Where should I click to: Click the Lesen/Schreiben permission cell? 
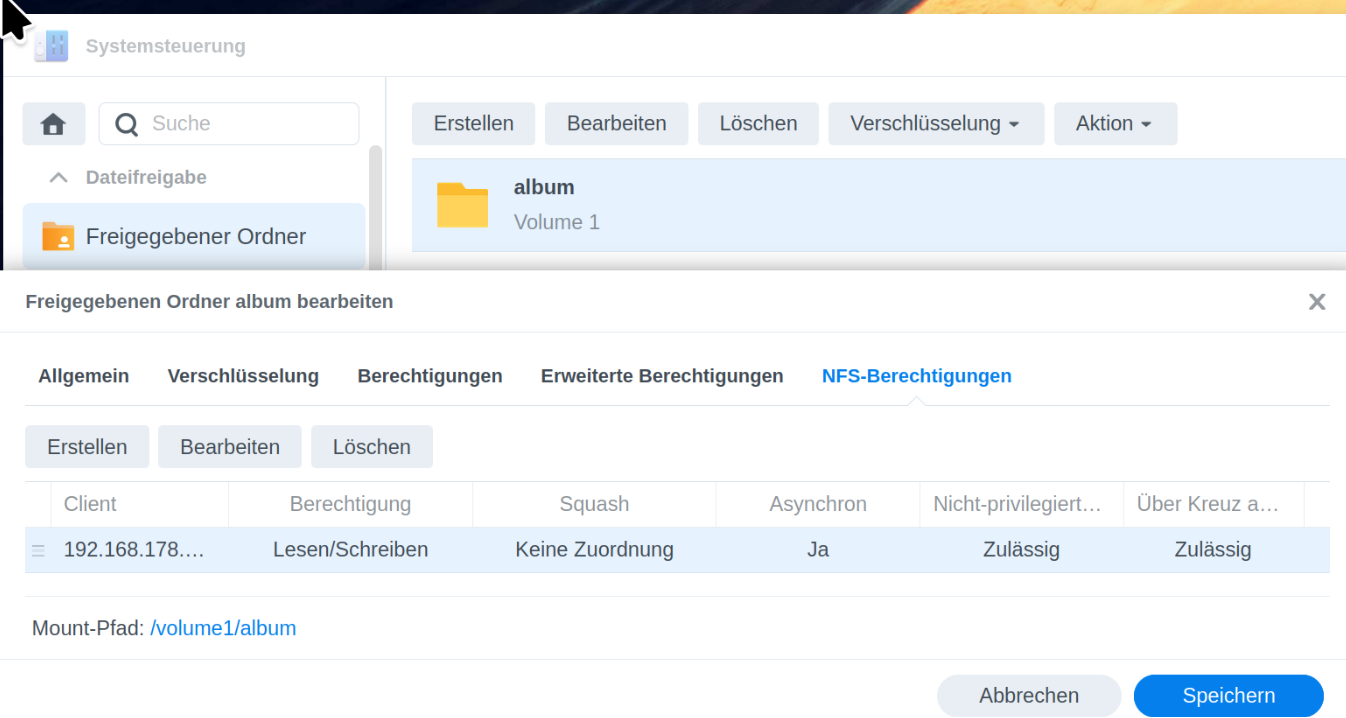pos(350,550)
